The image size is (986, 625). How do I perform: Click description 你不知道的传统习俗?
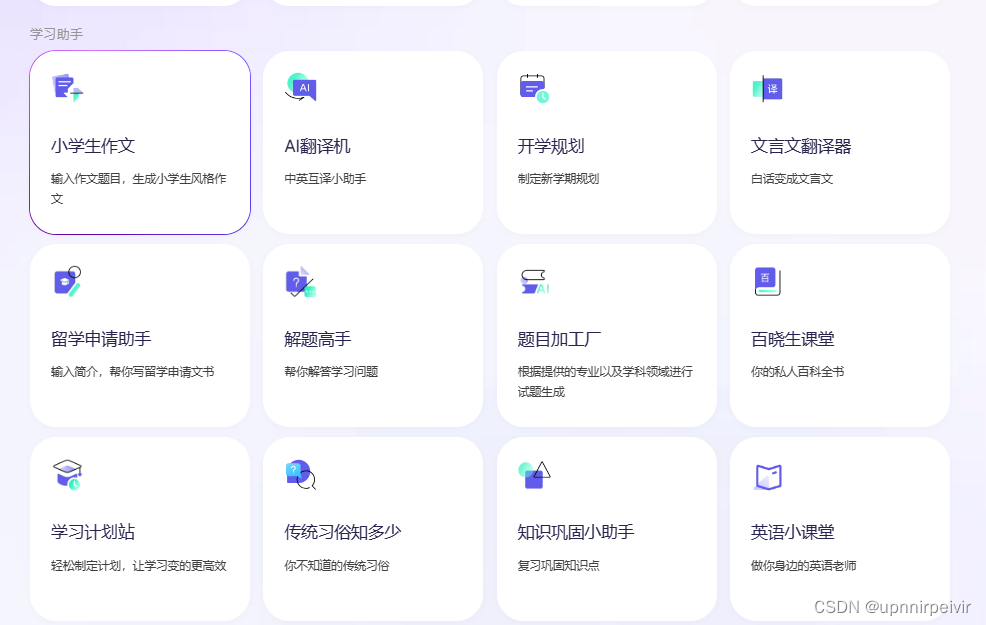point(337,565)
